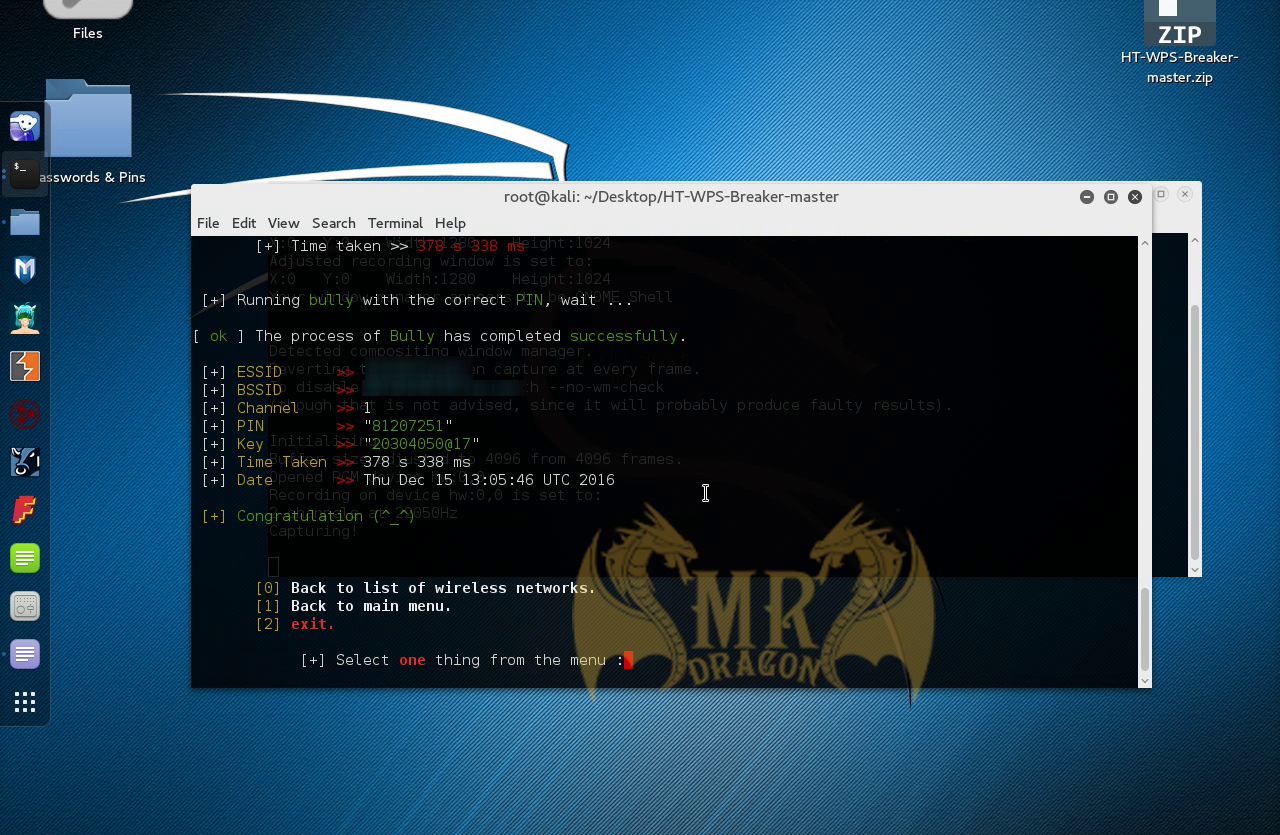Click the ESSID label in output

(x=259, y=372)
